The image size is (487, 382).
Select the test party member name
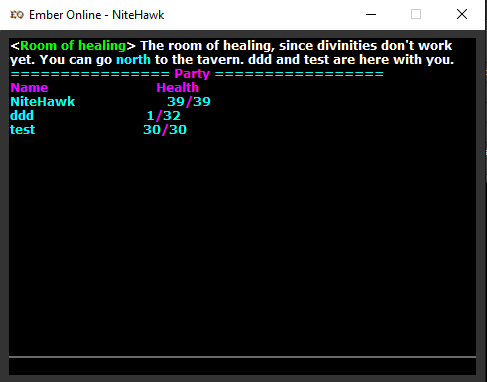(22, 130)
